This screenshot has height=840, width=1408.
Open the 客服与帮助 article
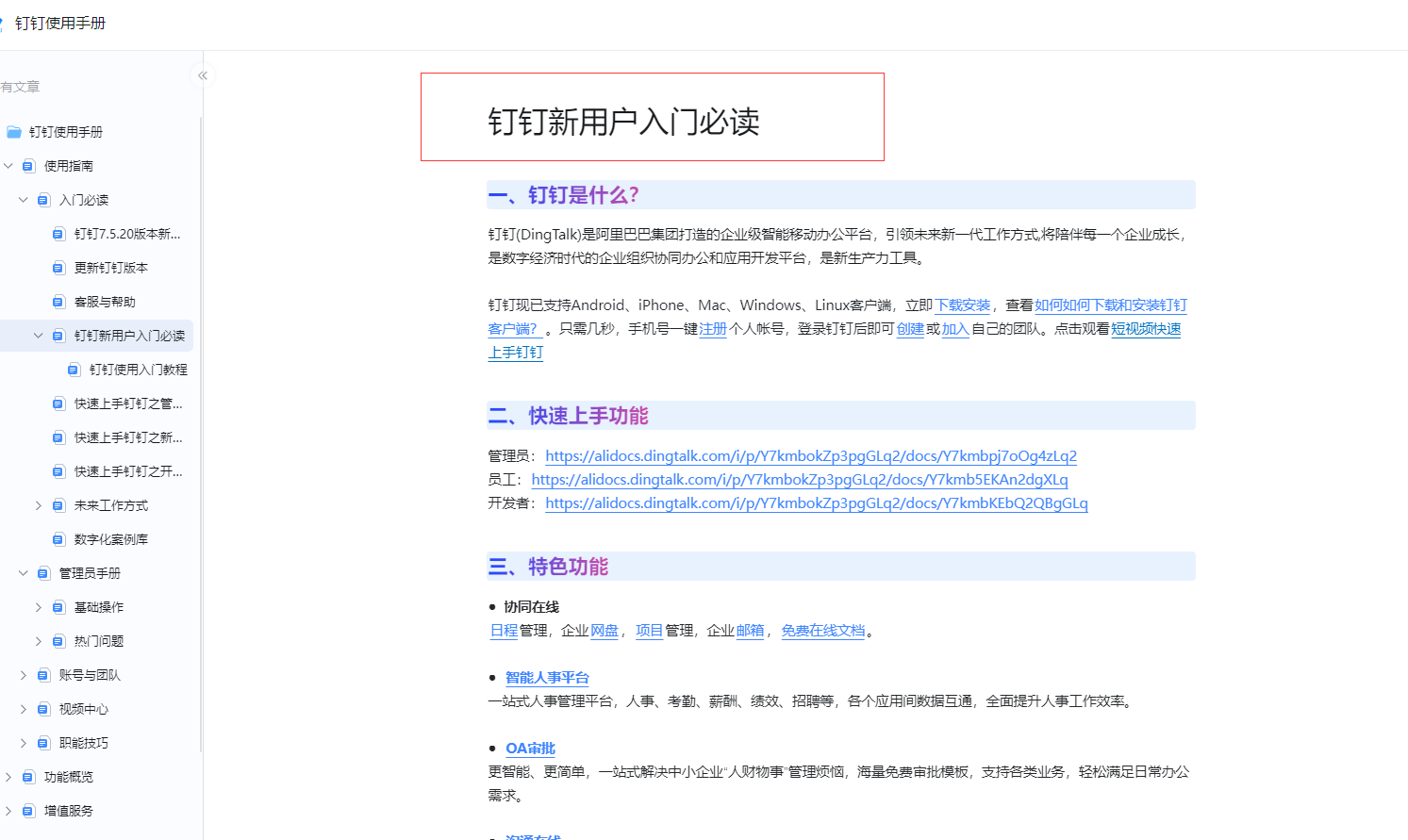pyautogui.click(x=105, y=302)
